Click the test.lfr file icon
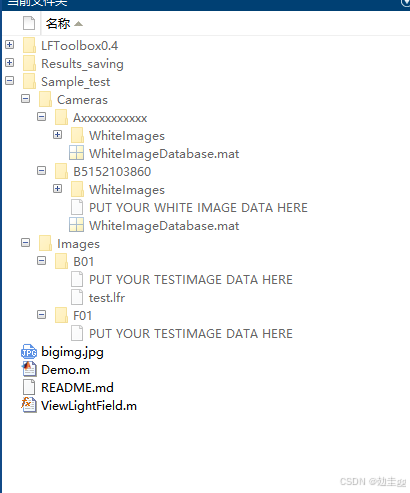Screen dimensions: 410x493 pyautogui.click(x=77, y=297)
